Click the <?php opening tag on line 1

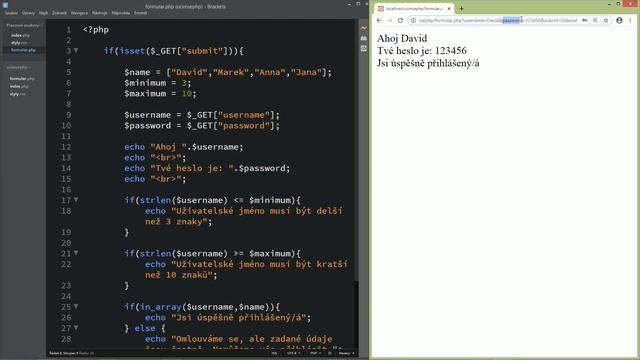[96, 30]
